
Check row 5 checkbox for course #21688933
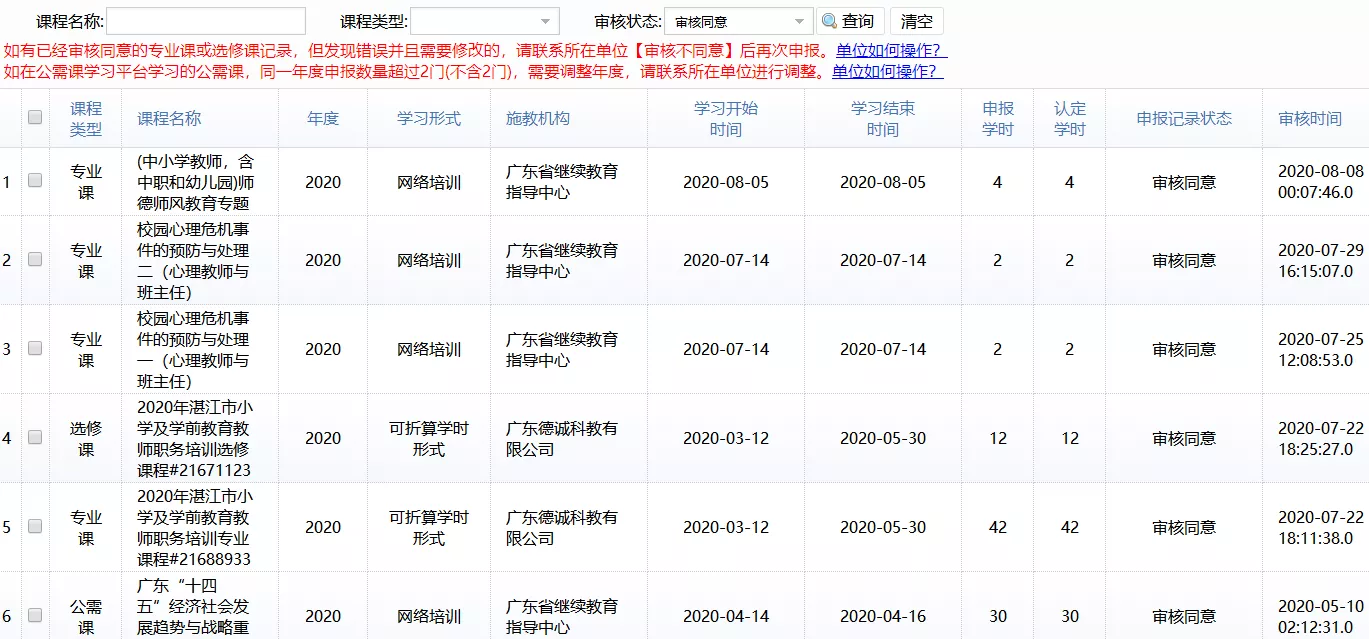point(35,526)
